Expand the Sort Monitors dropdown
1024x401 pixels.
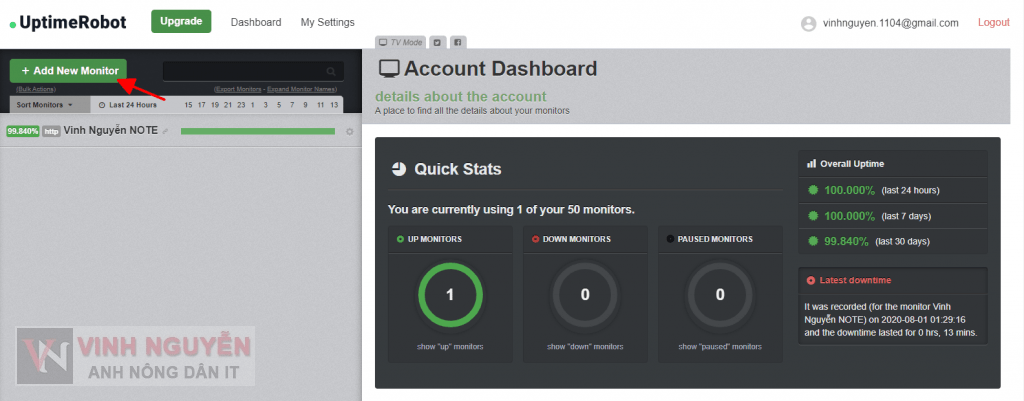pyautogui.click(x=45, y=105)
